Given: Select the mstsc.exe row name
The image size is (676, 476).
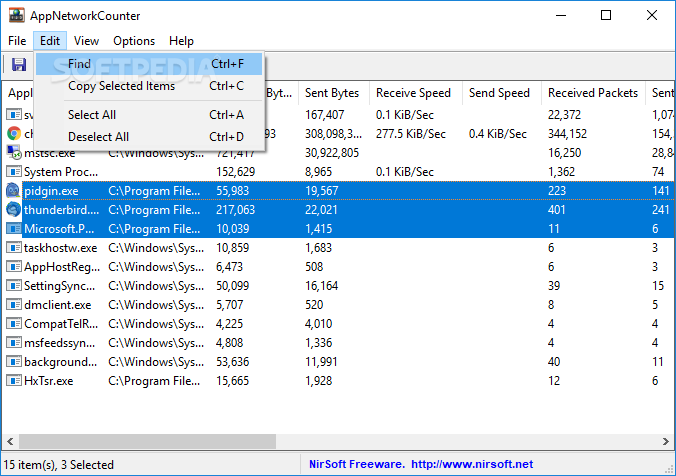Looking at the screenshot, I should click(50, 153).
